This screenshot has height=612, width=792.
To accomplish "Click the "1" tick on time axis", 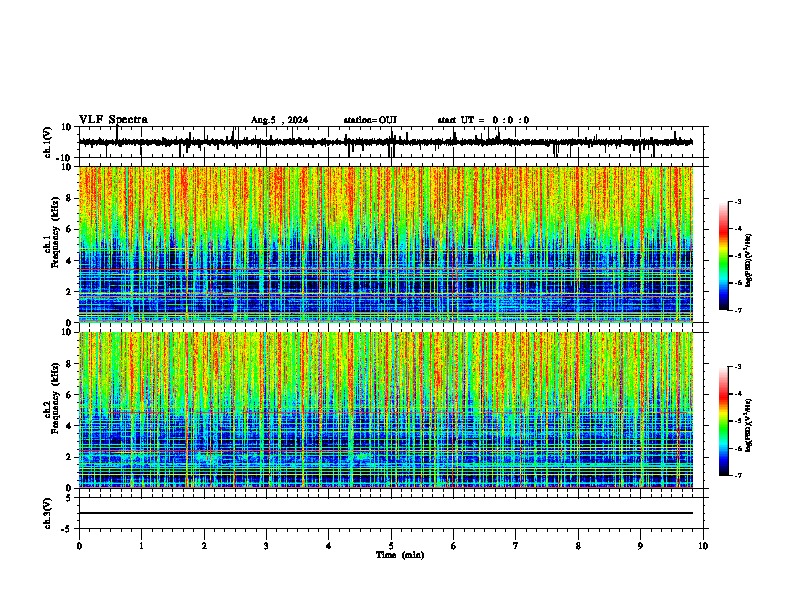I will point(141,546).
